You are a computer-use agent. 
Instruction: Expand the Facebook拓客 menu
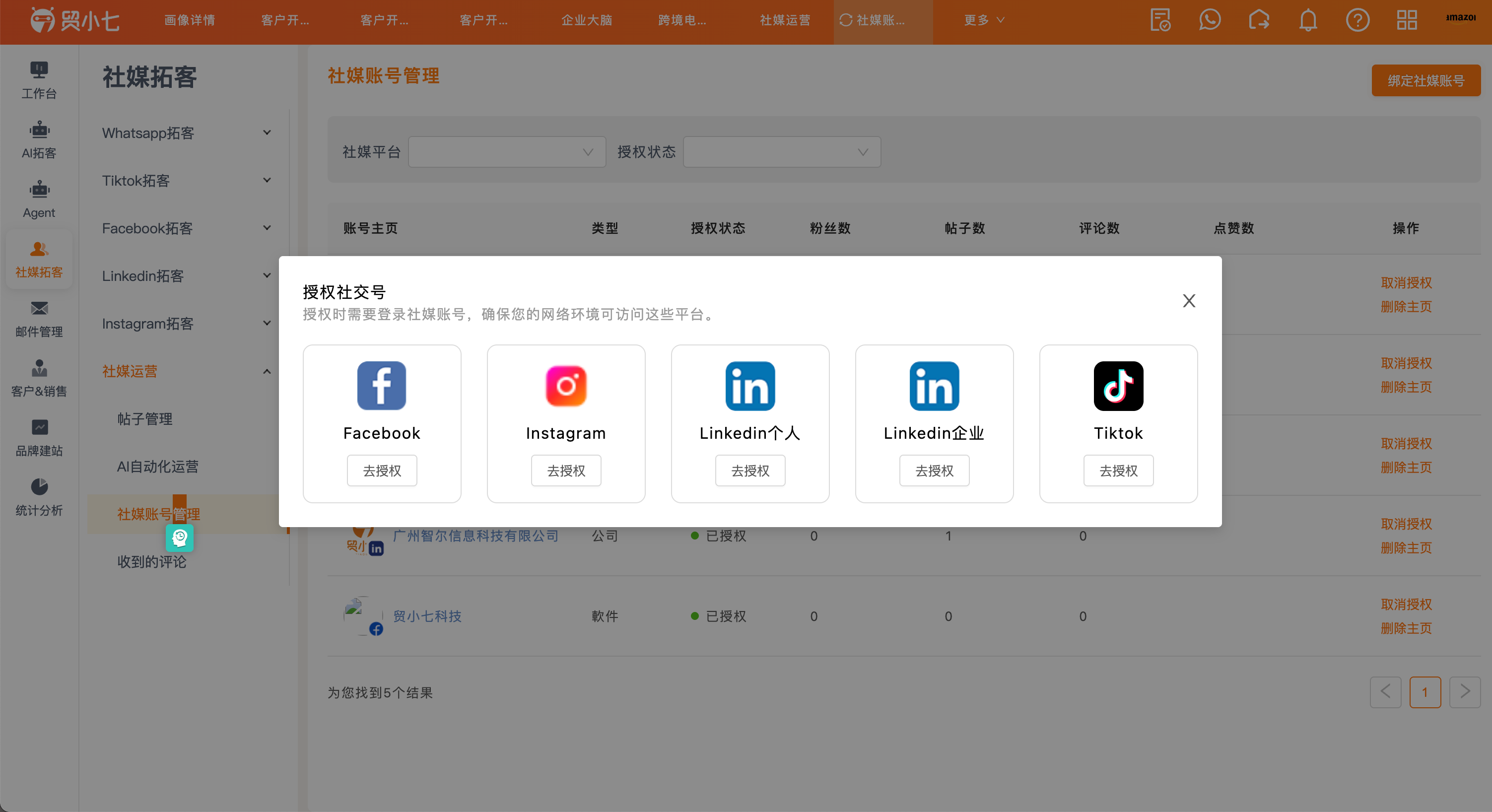(x=187, y=228)
